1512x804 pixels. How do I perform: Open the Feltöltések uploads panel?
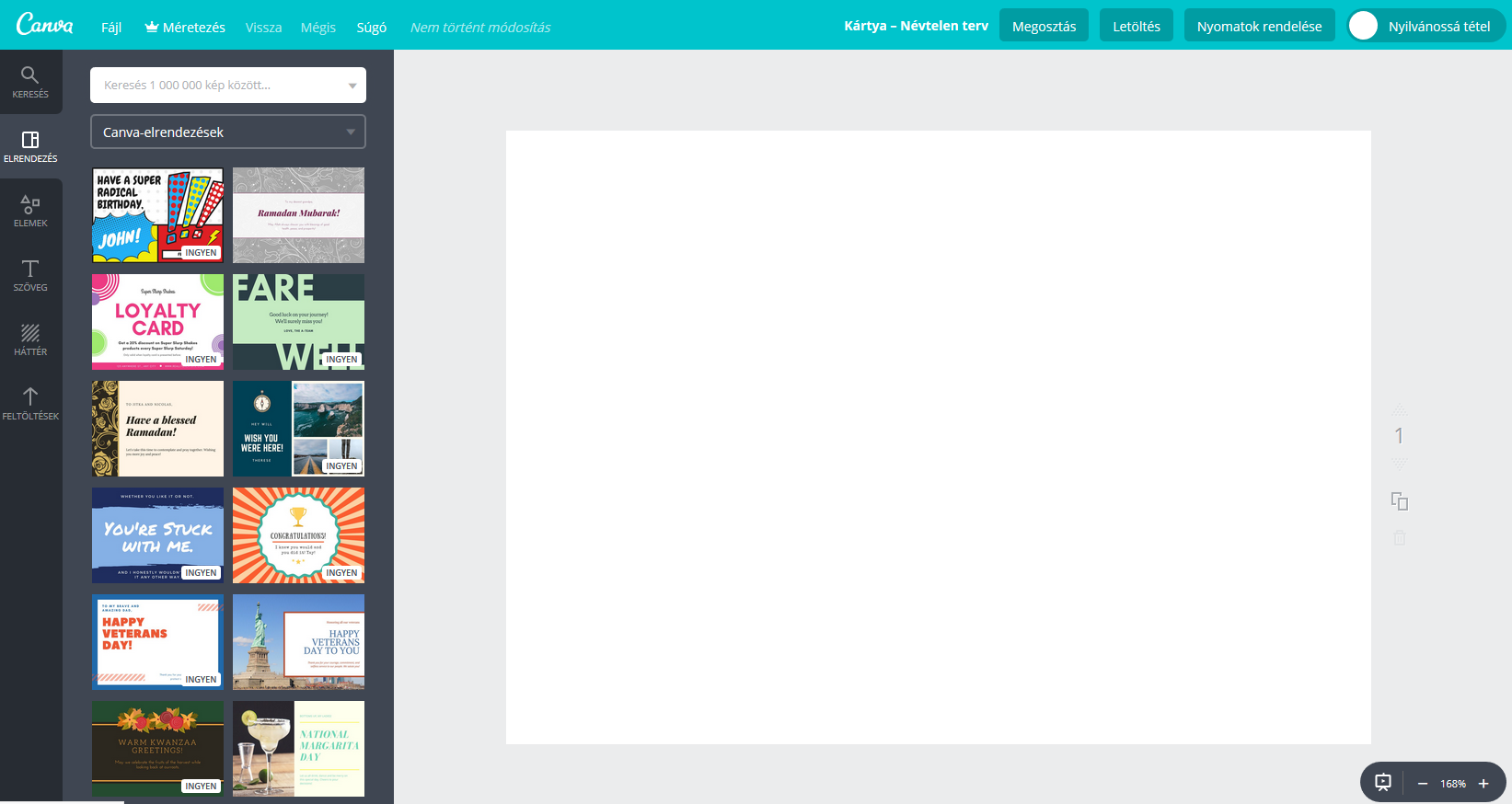[x=30, y=404]
